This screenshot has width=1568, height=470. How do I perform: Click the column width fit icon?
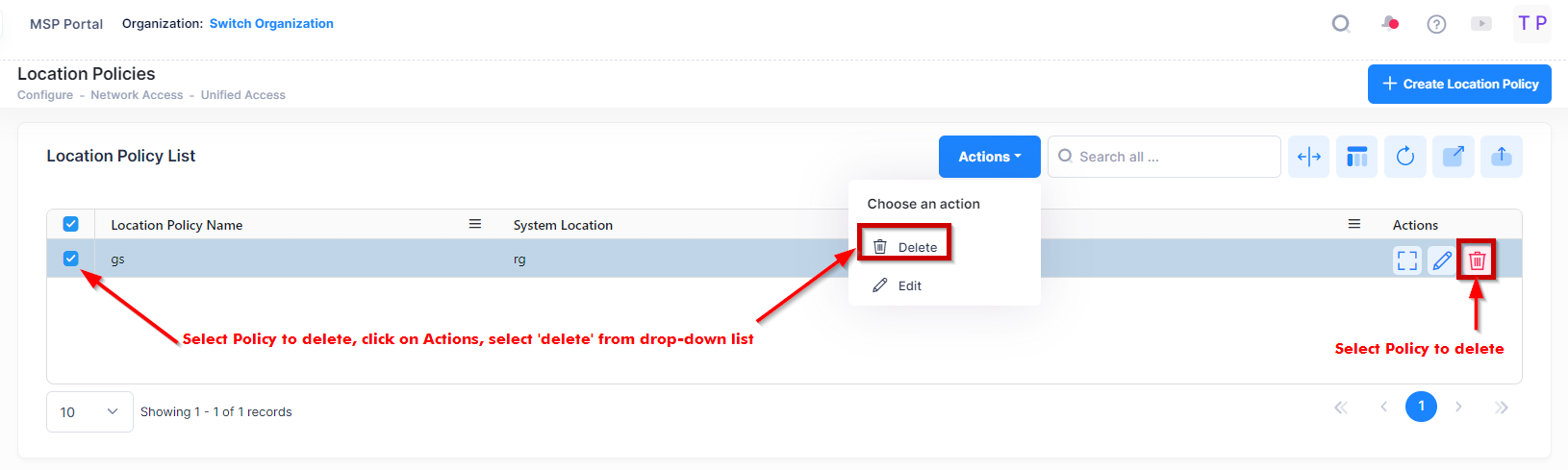tap(1308, 157)
